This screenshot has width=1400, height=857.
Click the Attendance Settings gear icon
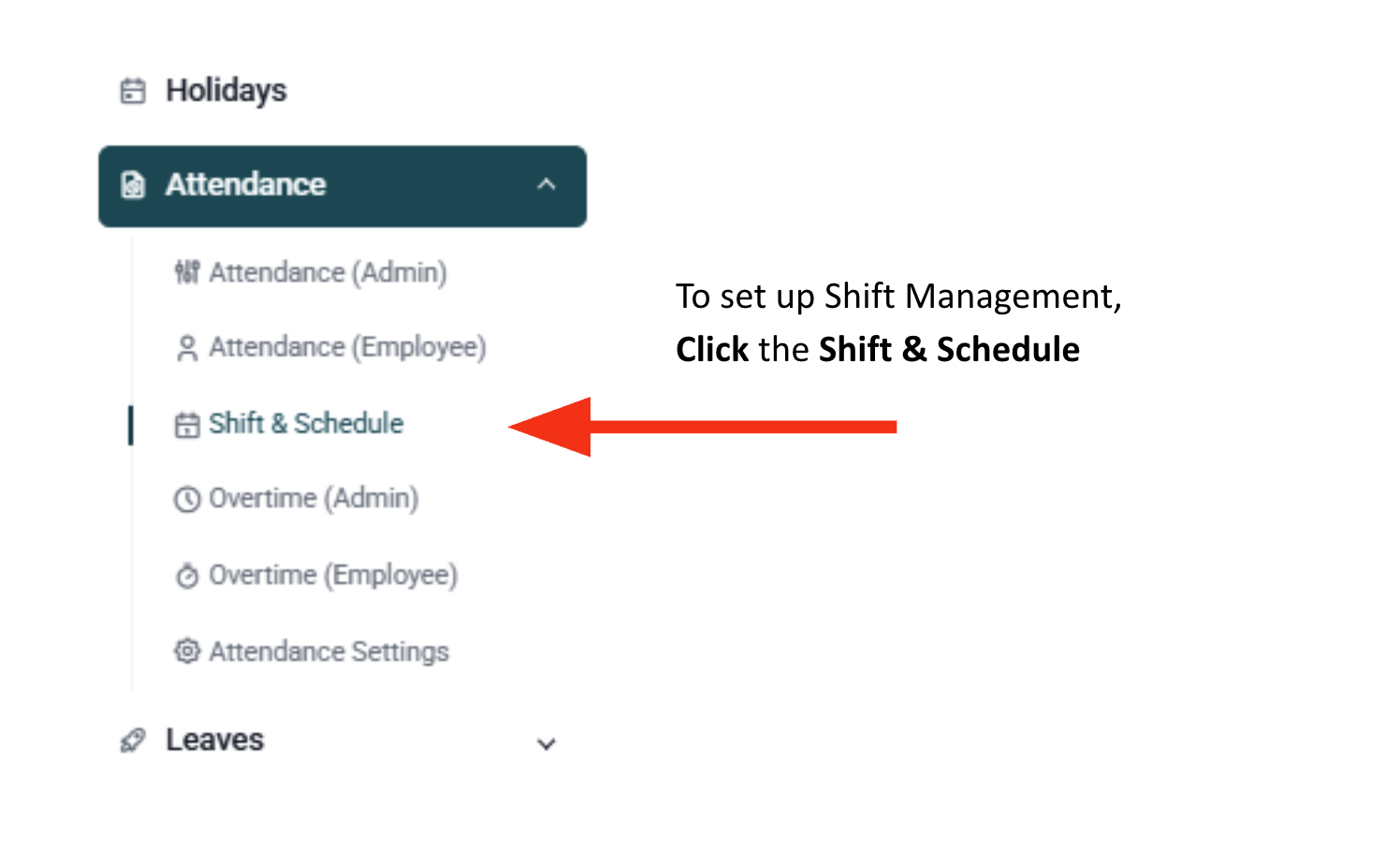[x=187, y=651]
